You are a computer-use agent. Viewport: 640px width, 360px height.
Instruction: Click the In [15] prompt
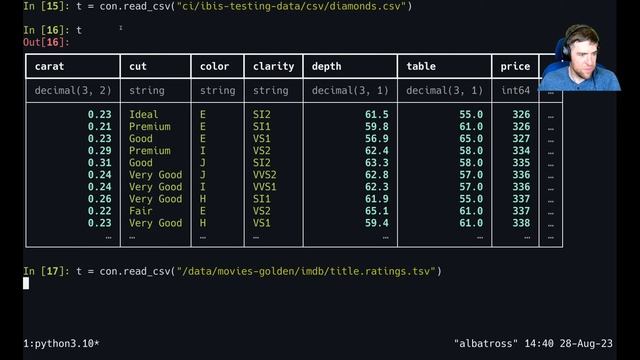pyautogui.click(x=47, y=6)
